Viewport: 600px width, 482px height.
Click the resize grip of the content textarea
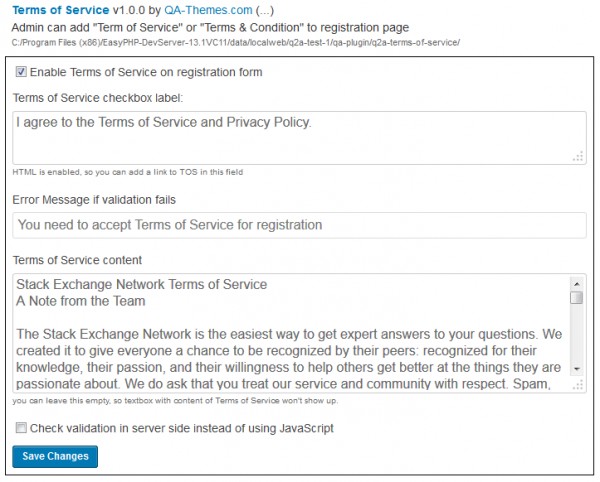pos(579,384)
